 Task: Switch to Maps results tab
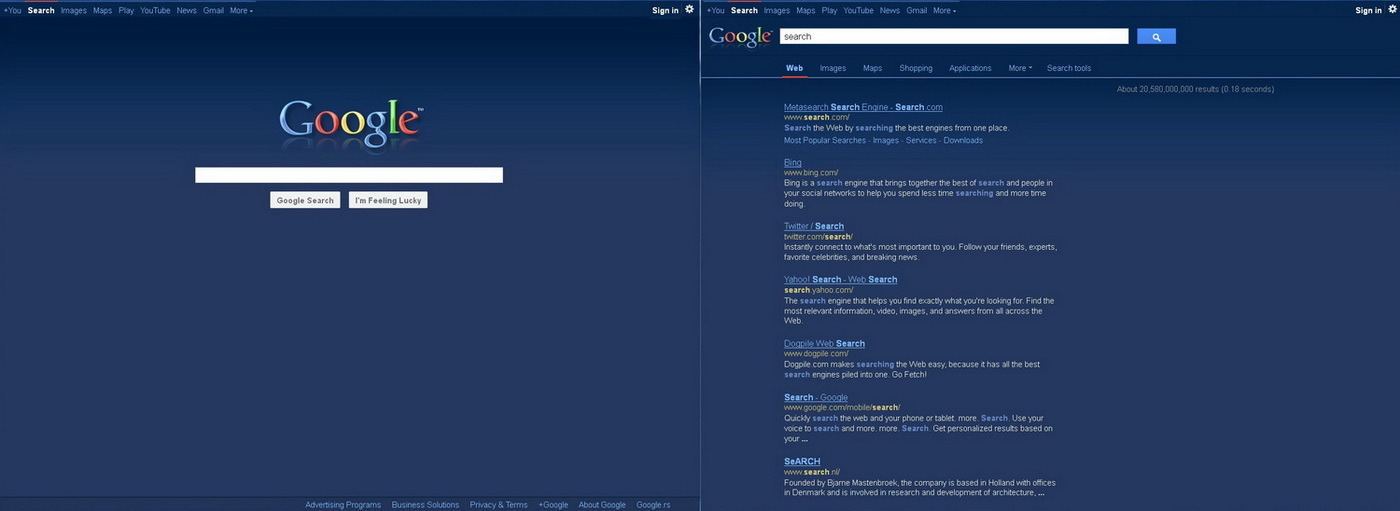[873, 68]
